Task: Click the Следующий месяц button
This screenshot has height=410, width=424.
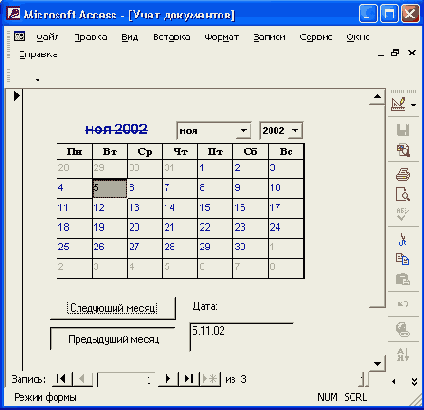Action: pos(113,308)
